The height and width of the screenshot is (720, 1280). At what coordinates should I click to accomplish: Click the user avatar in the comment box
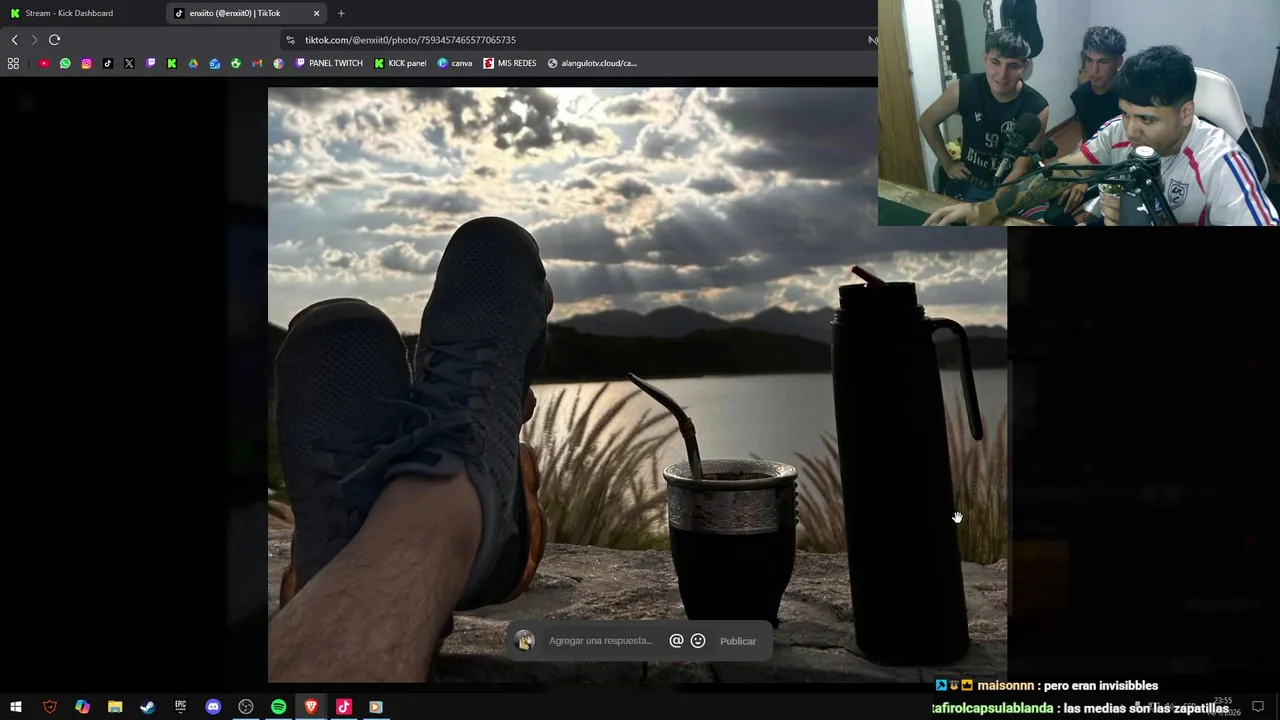tap(525, 641)
